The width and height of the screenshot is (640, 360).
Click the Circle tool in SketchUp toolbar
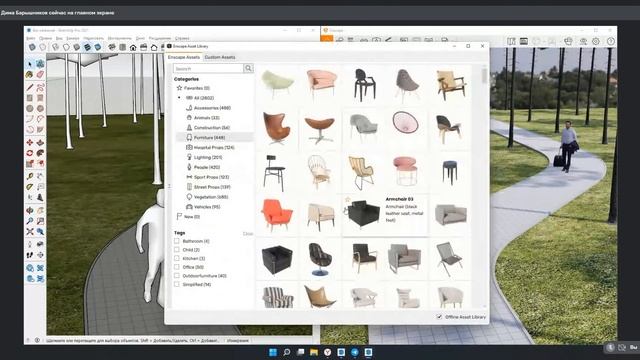click(30, 108)
